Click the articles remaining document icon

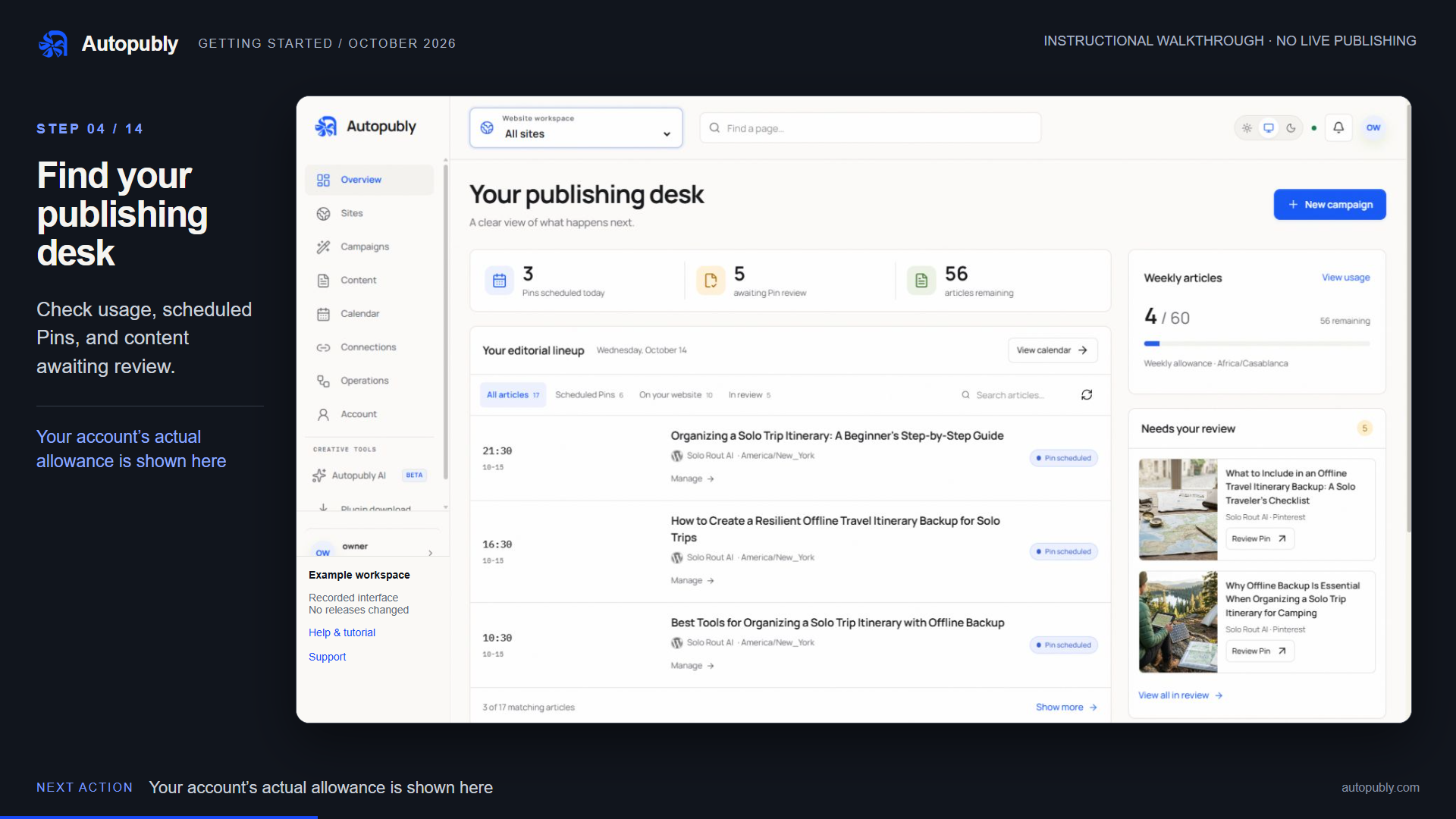click(921, 281)
